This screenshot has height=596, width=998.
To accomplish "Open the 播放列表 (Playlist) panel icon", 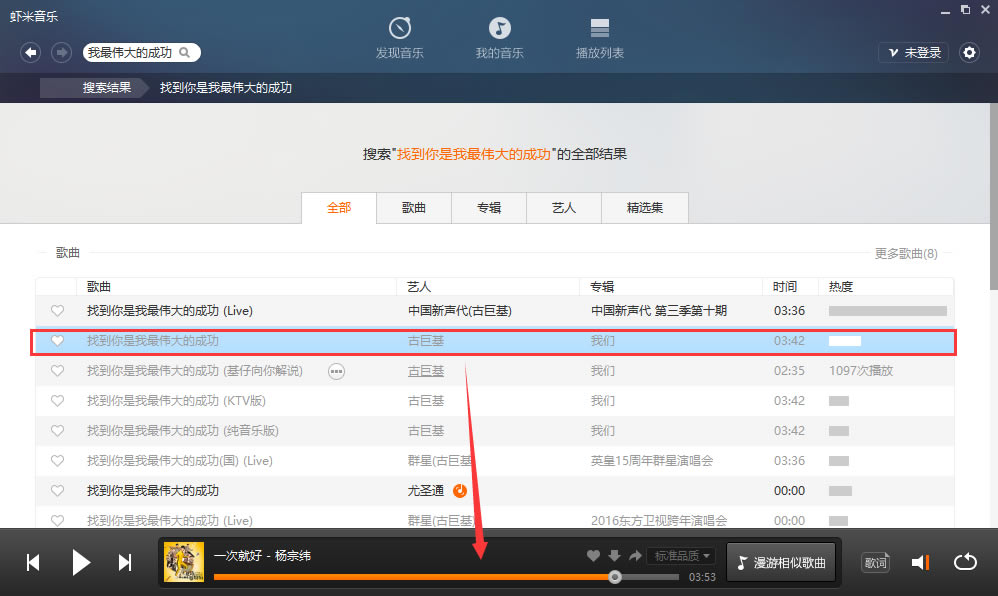I will point(600,30).
